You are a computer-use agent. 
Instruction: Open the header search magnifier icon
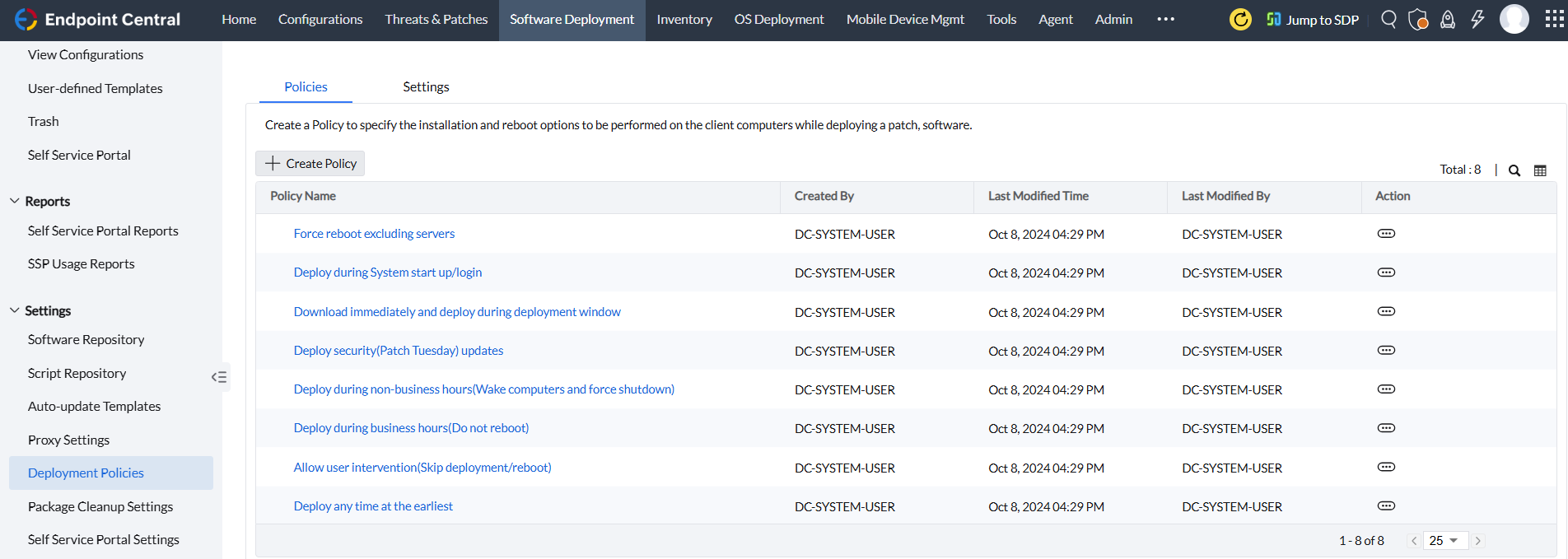pyautogui.click(x=1388, y=19)
